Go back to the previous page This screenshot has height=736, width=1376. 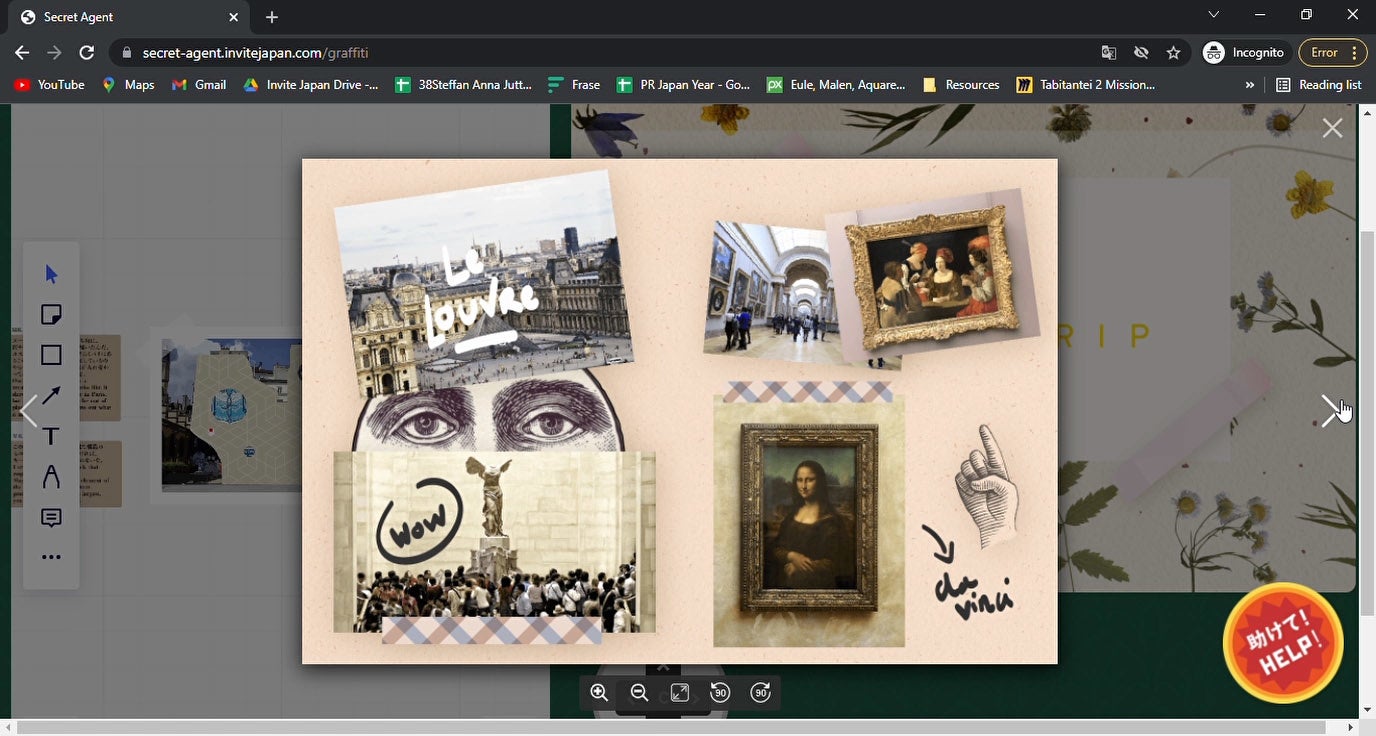click(x=22, y=53)
